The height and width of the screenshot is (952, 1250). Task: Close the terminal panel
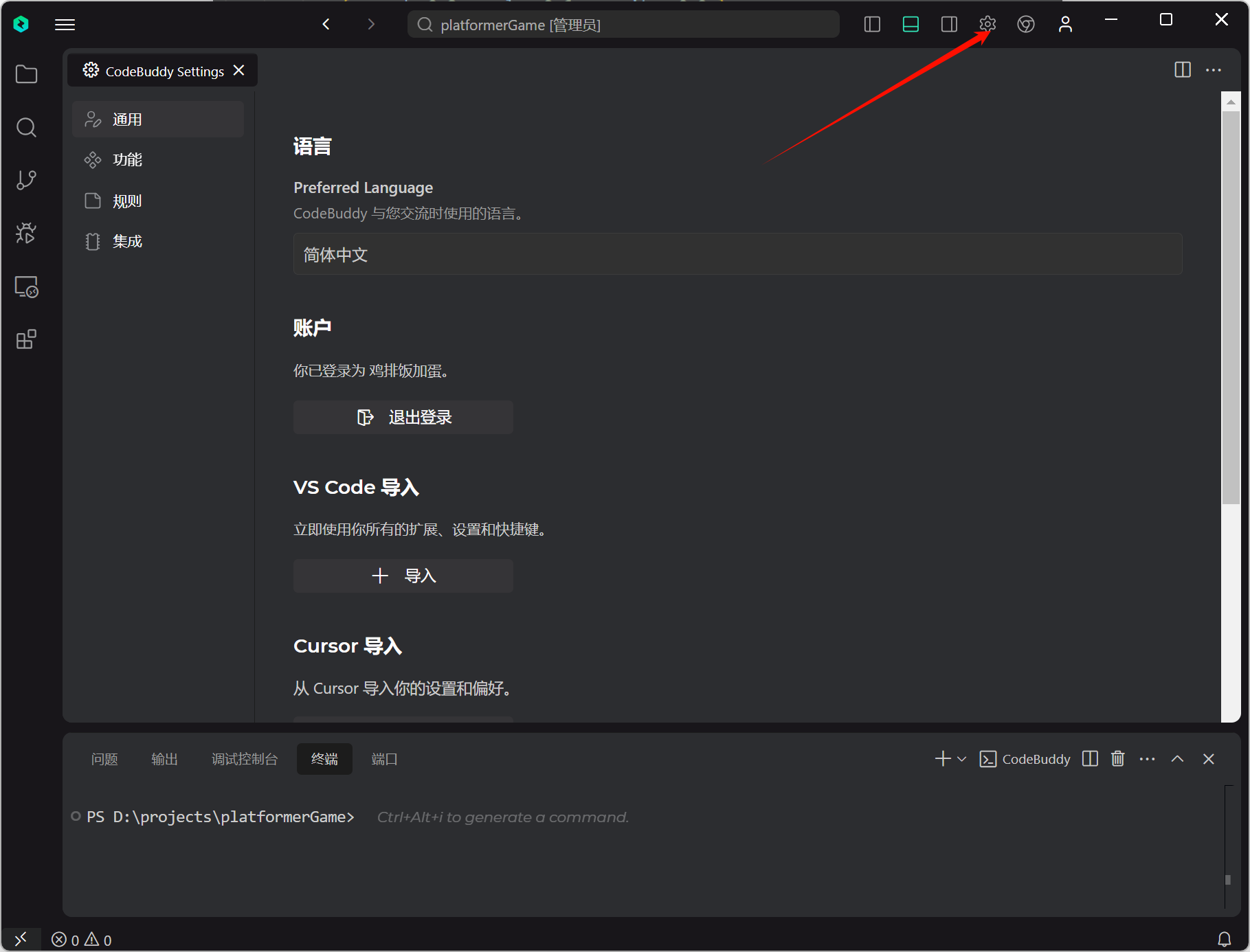click(1209, 759)
